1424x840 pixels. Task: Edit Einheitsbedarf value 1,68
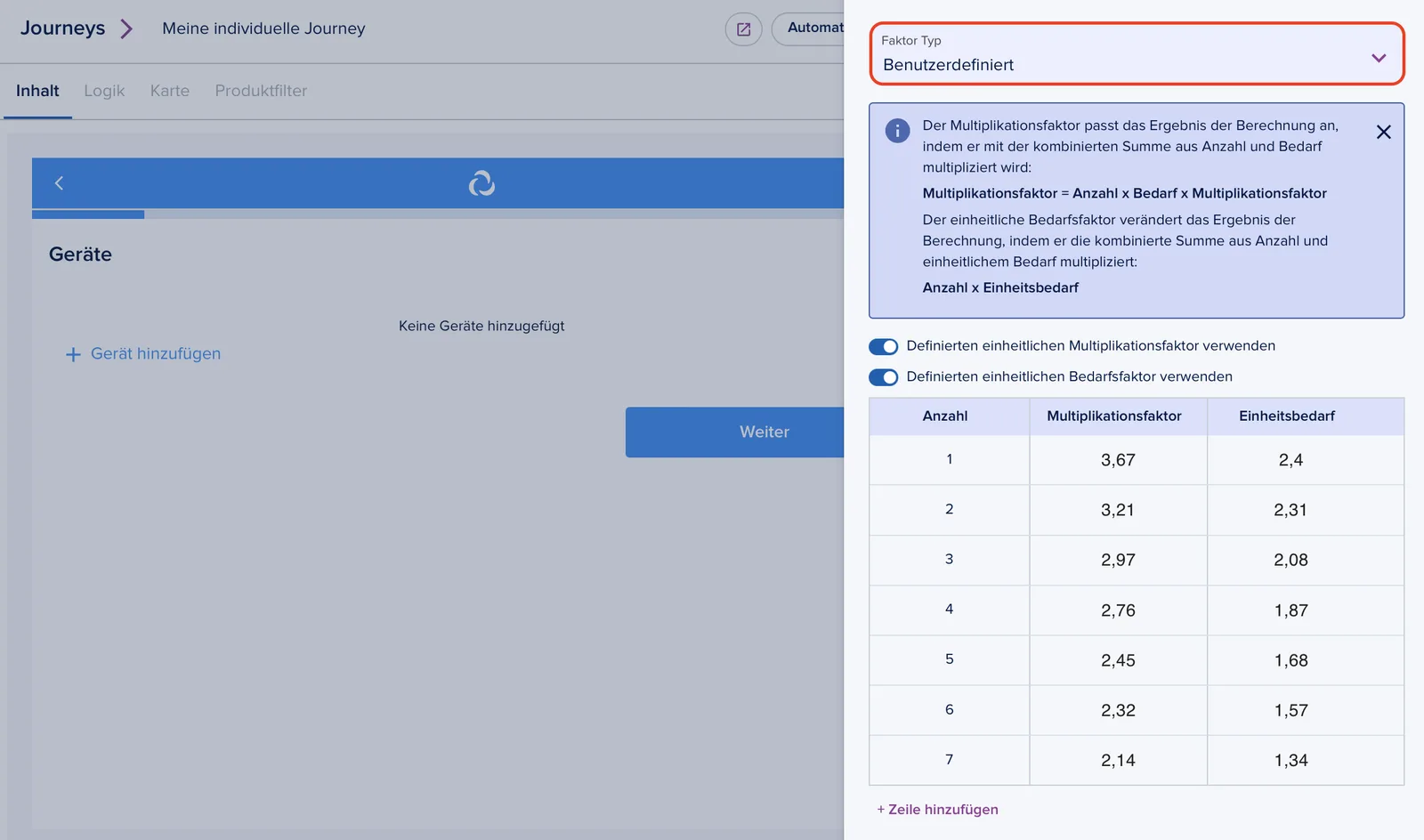[x=1290, y=660]
